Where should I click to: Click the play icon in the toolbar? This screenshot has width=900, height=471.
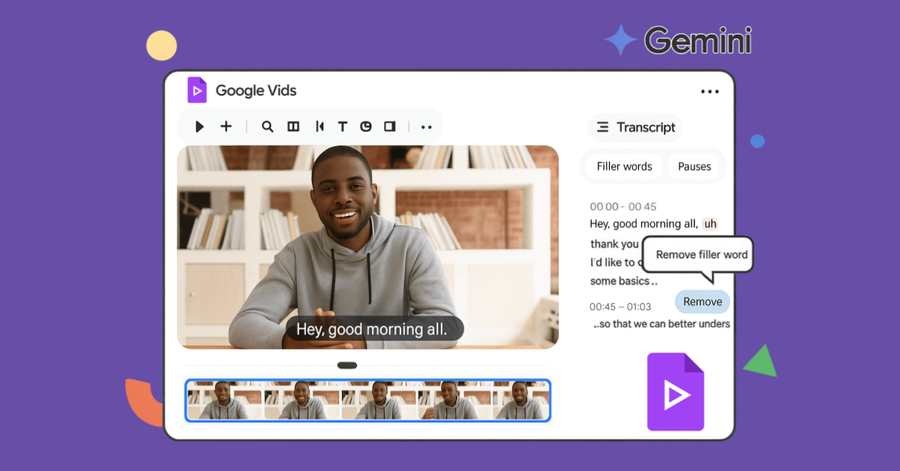click(x=199, y=126)
